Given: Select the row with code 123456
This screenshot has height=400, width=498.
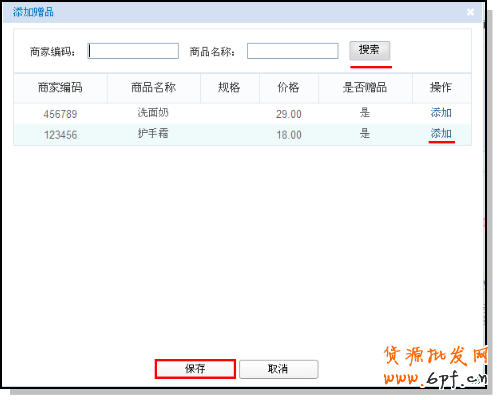Looking at the screenshot, I should [x=242, y=135].
